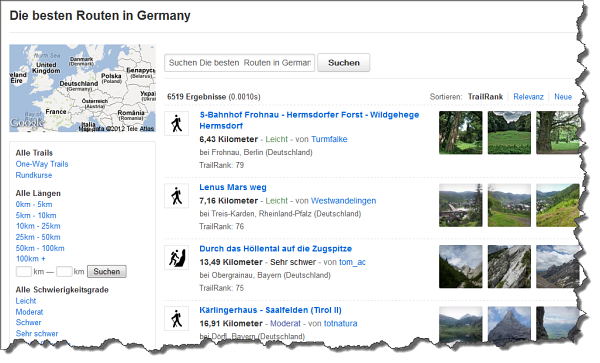Filter length 100km +
Viewport: 600px width, 363px height.
[31, 259]
